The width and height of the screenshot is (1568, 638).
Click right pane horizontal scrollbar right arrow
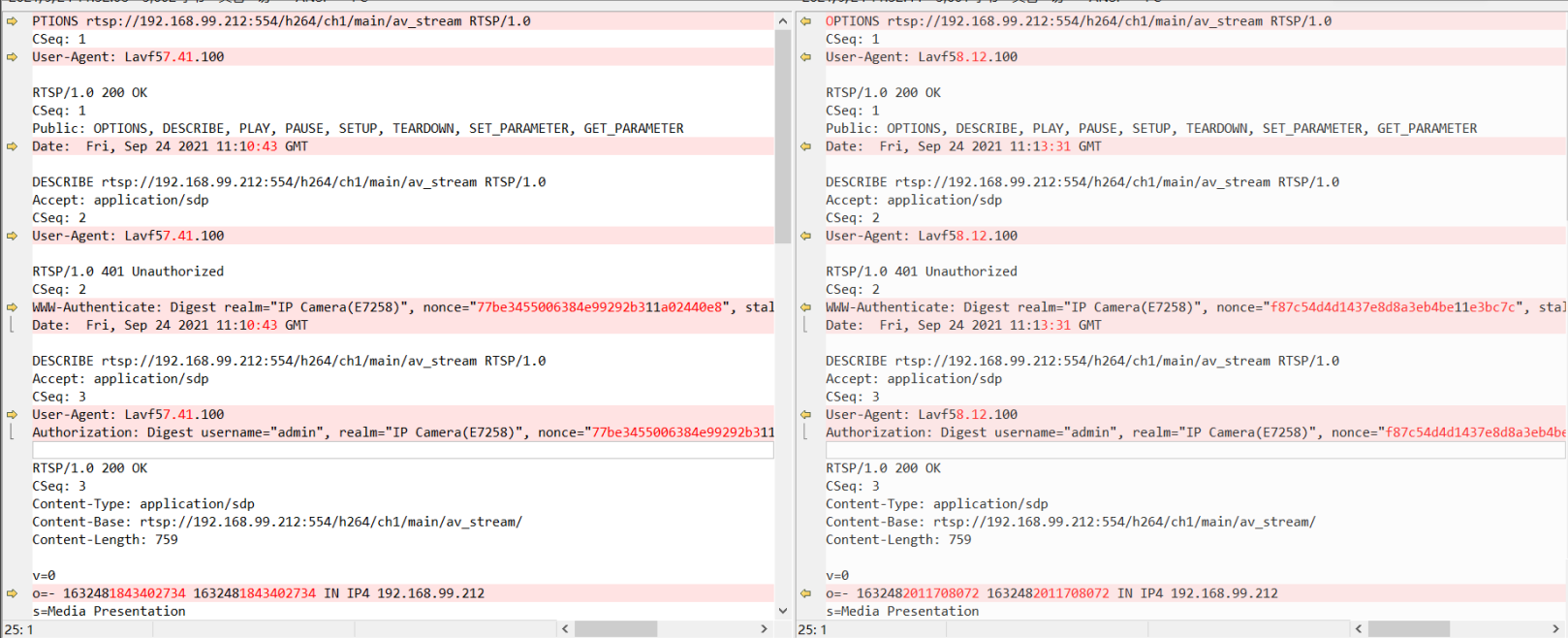[x=1556, y=629]
